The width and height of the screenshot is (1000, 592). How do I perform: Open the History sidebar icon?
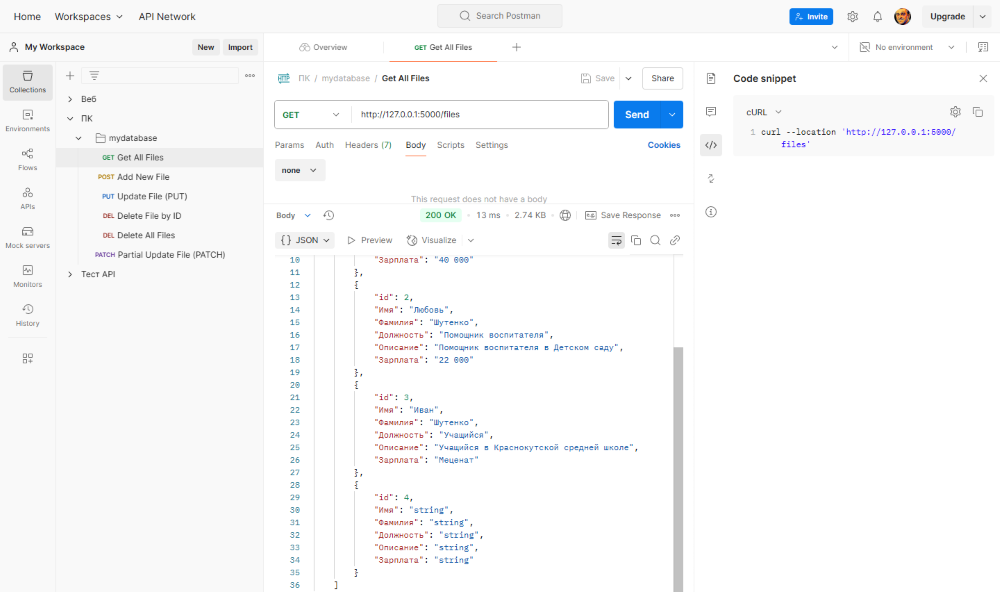click(x=27, y=315)
